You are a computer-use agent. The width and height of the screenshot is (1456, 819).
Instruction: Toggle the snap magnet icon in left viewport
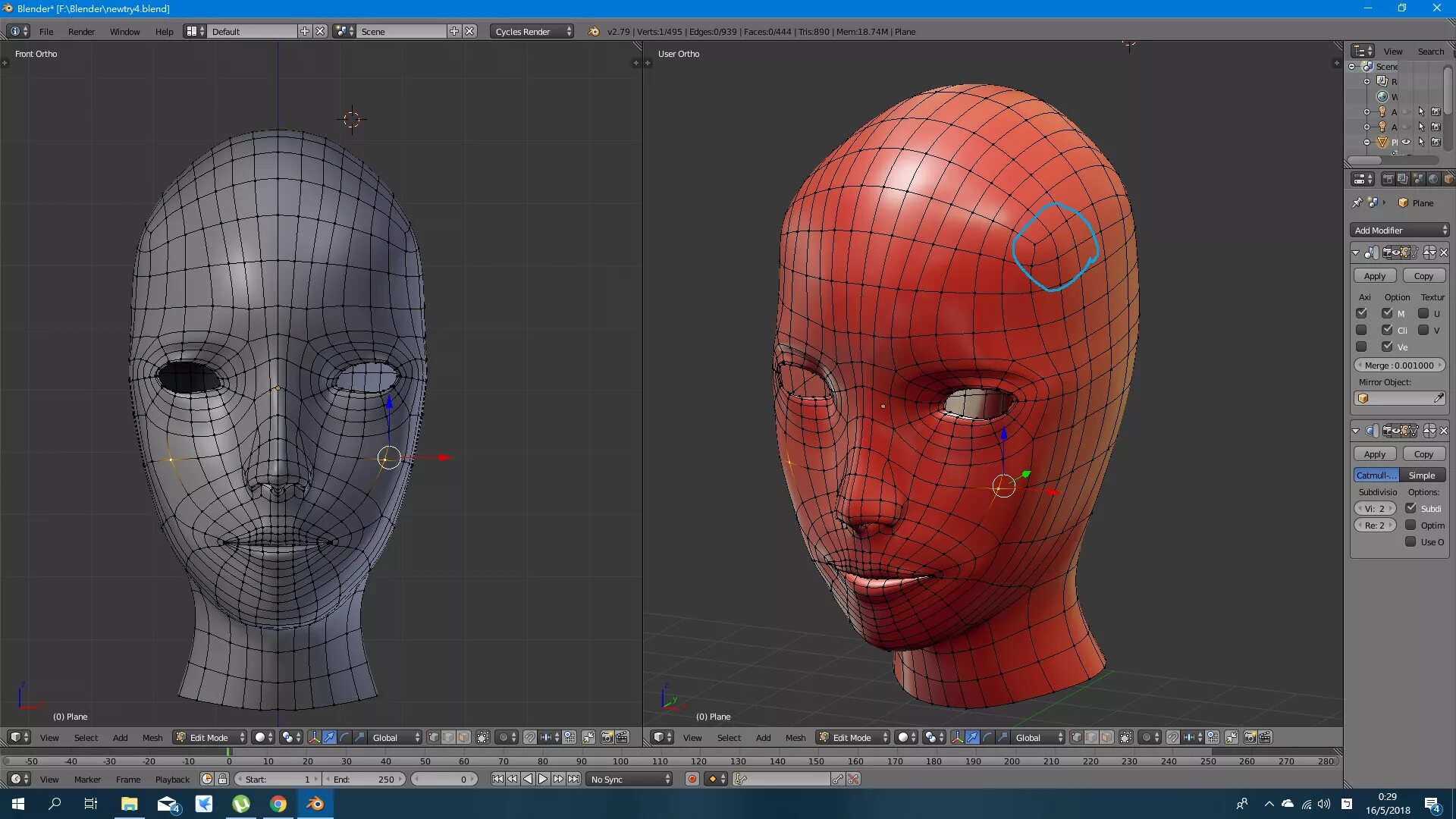coord(530,737)
